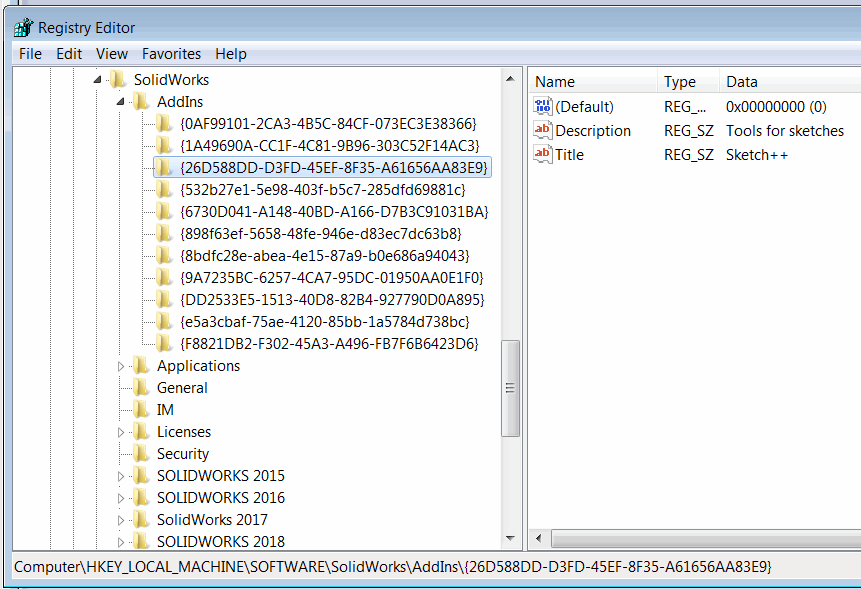Expand the Applications key
Screen dimensions: 861x589
point(121,366)
